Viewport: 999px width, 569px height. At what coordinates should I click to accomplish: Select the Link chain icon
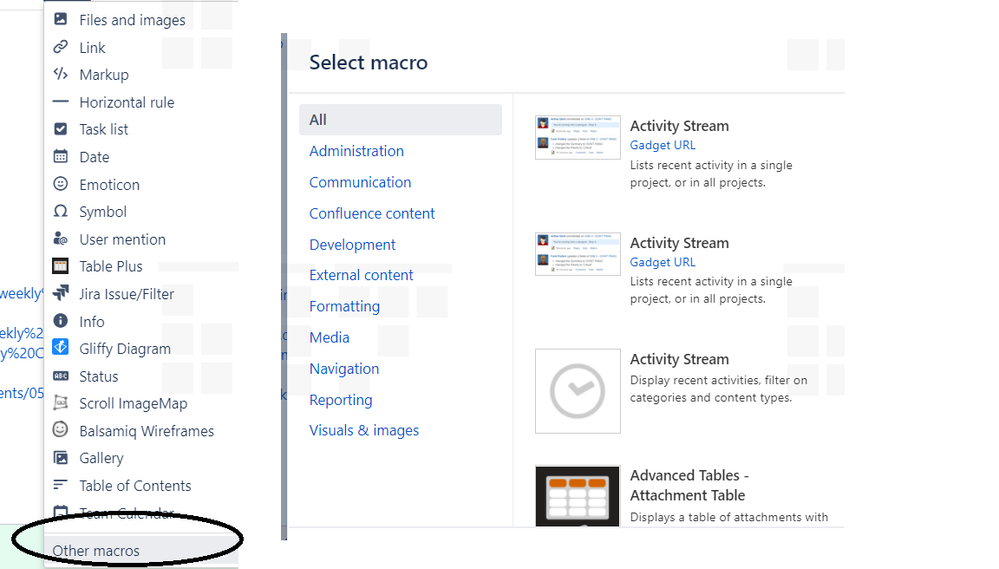(61, 47)
